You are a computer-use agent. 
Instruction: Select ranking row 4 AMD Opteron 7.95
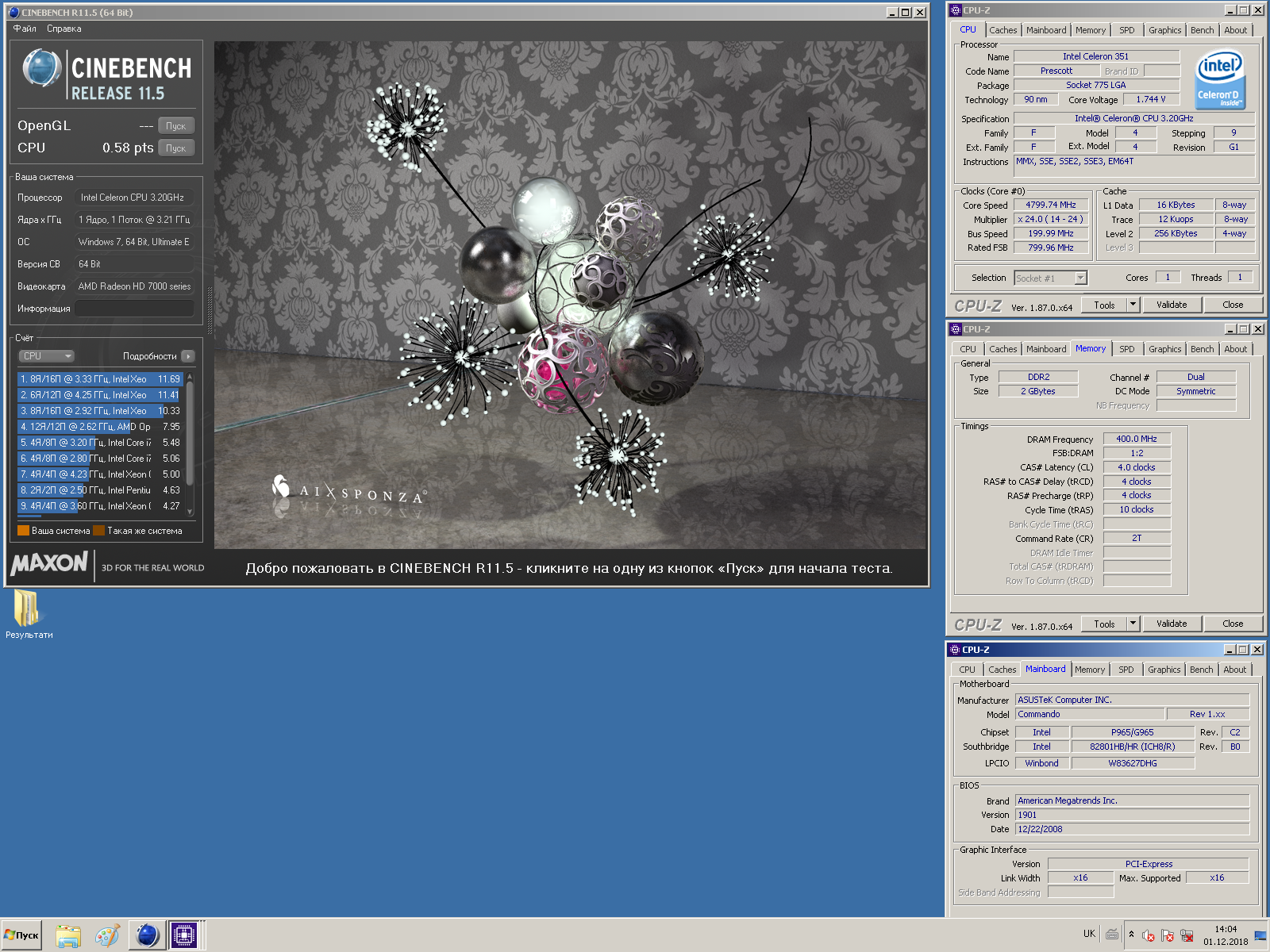pyautogui.click(x=101, y=427)
